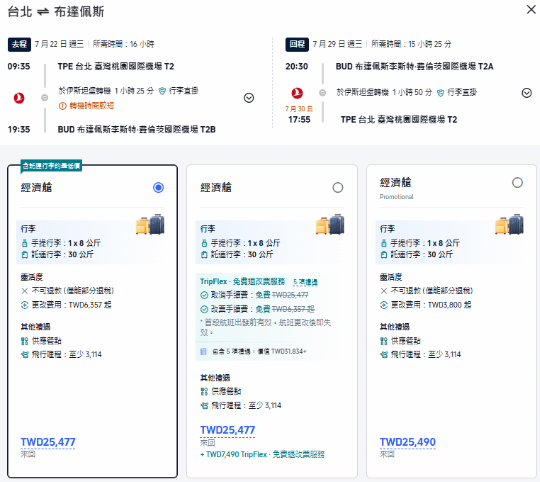Click luggage illustration in TripFlex fare card
The height and width of the screenshot is (482, 540).
pos(330,224)
